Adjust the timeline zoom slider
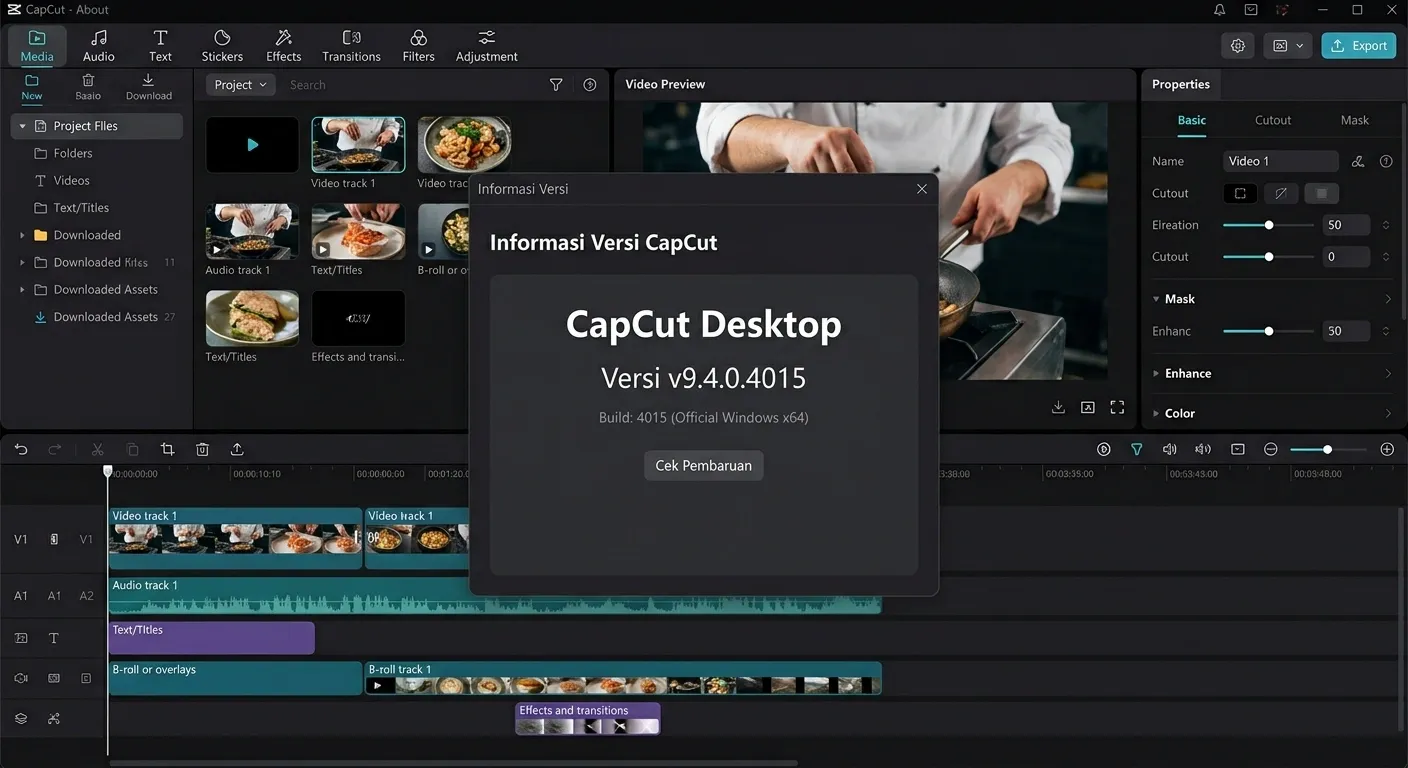The height and width of the screenshot is (768, 1408). 1327,450
